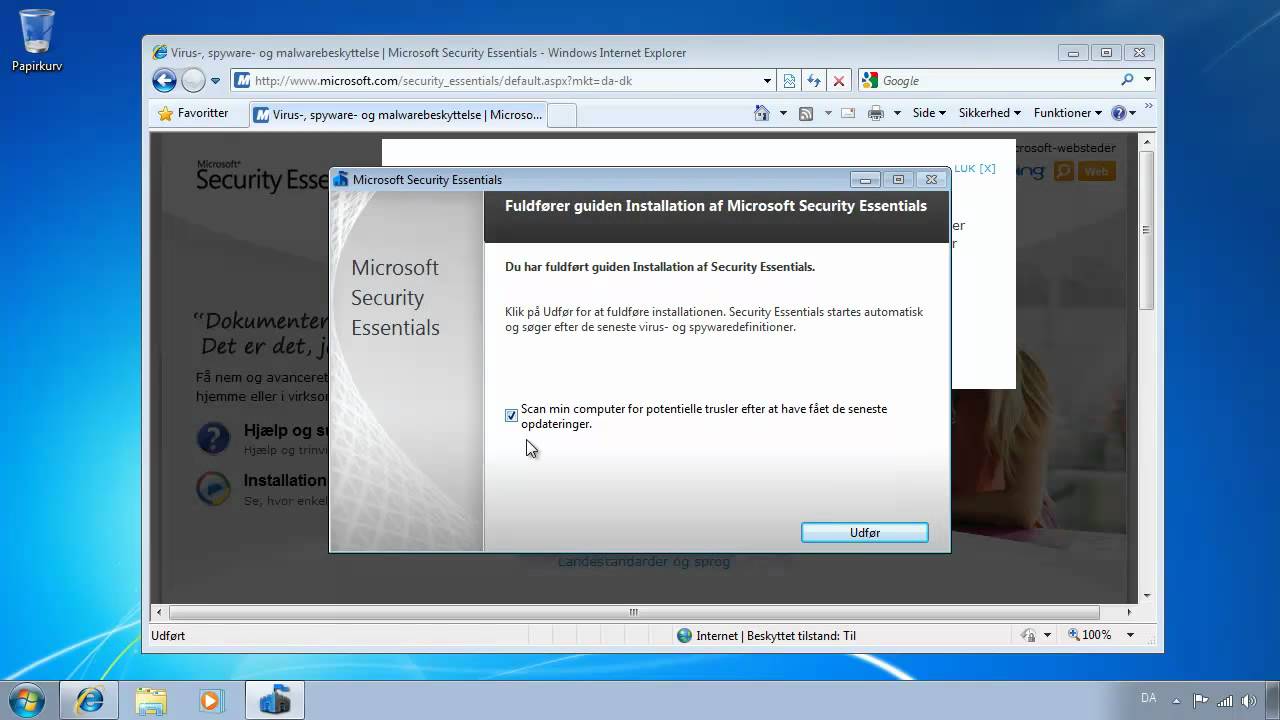Viewport: 1280px width, 720px height.
Task: Click the IE forward navigation arrow
Action: 194,81
